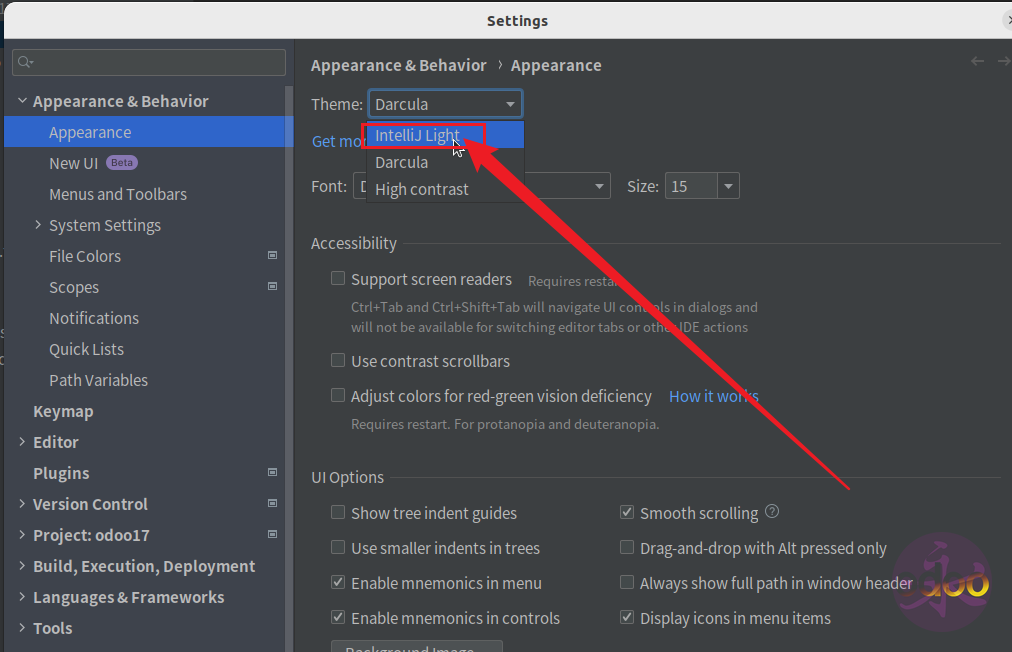The image size is (1012, 652).
Task: Expand the System Settings node
Action: (x=38, y=225)
